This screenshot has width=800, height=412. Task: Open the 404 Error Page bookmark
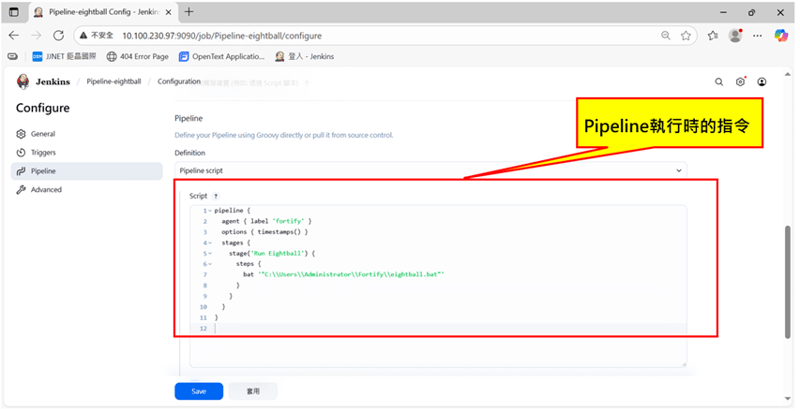tap(137, 57)
